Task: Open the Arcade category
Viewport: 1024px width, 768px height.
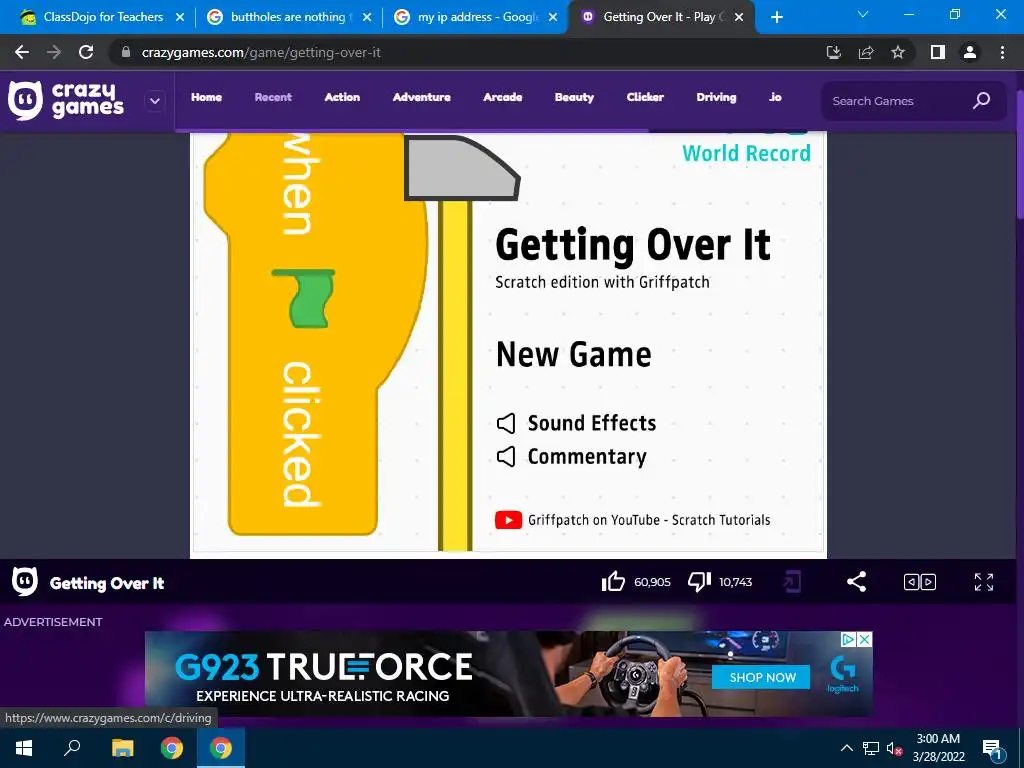Action: click(x=502, y=97)
